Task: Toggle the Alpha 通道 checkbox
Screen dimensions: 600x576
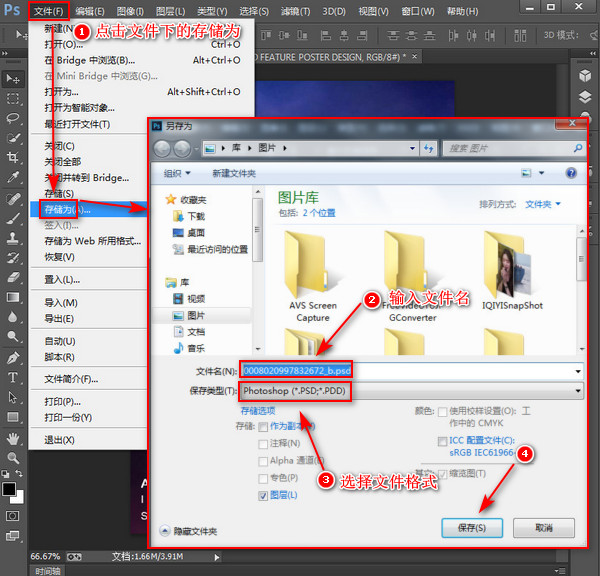Action: pyautogui.click(x=263, y=462)
